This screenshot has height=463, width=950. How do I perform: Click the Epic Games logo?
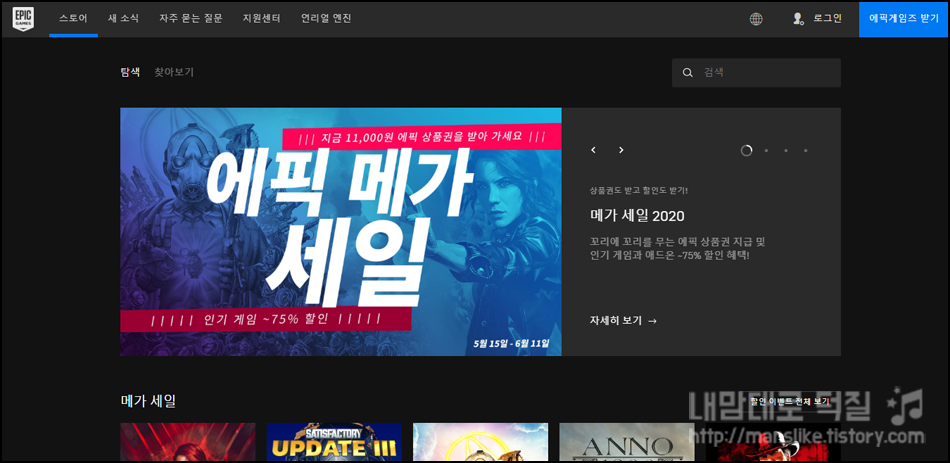pos(23,19)
